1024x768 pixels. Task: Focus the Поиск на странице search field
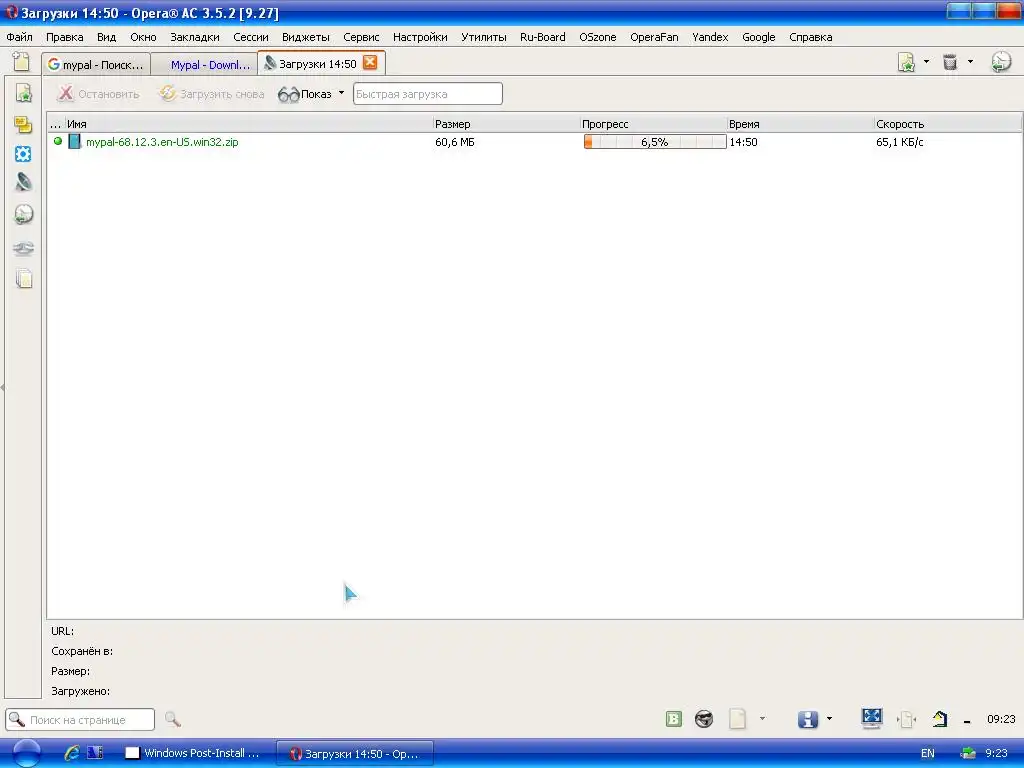[80, 720]
